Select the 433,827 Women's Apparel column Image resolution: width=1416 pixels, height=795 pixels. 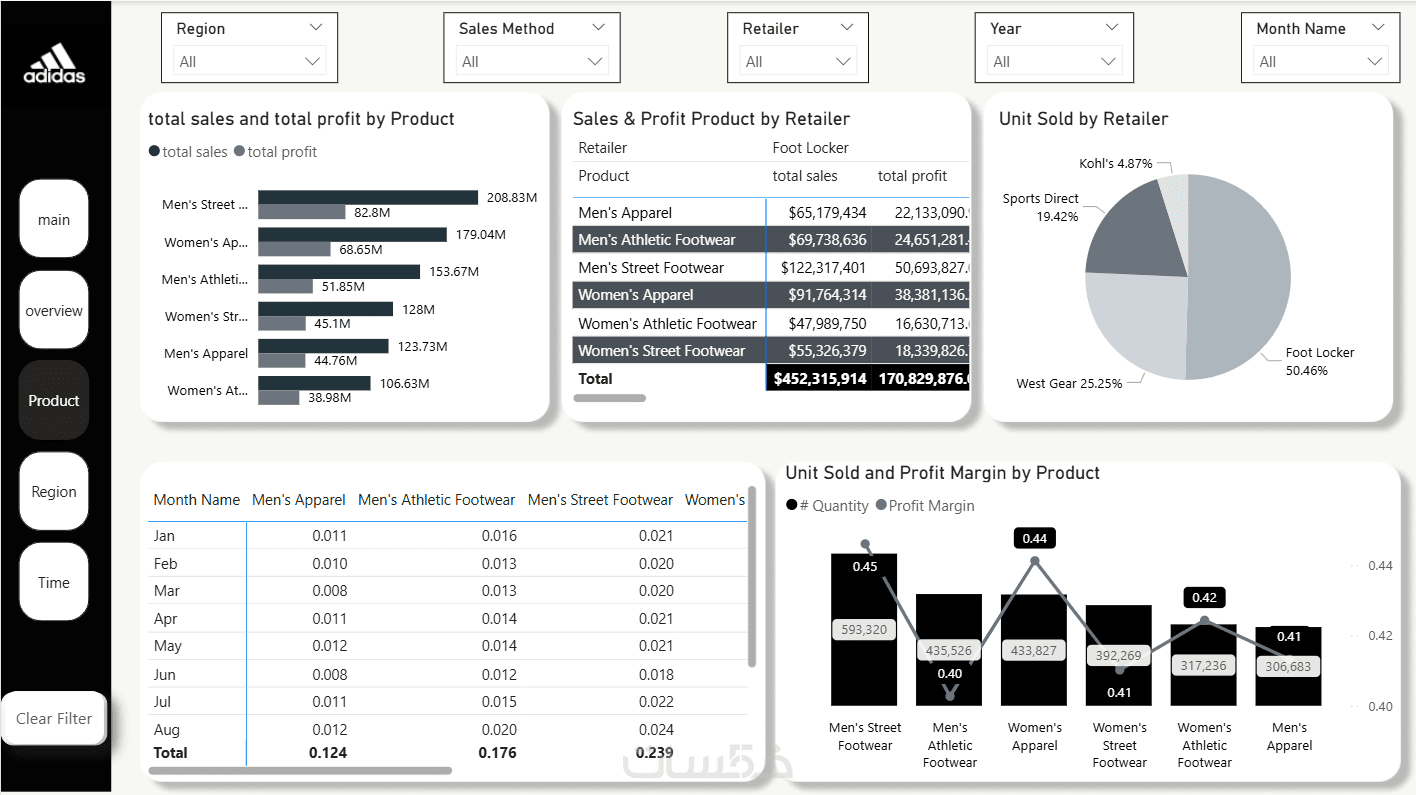coord(1034,650)
